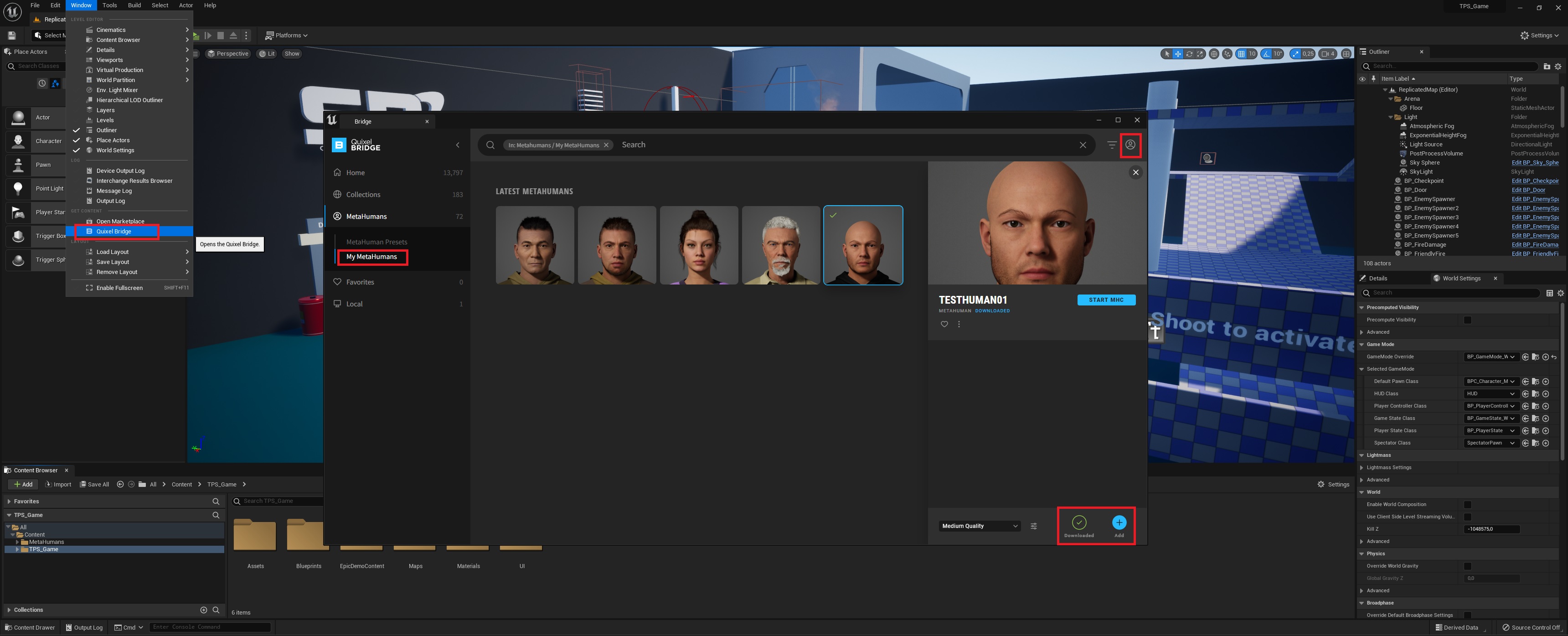The width and height of the screenshot is (1568, 636).
Task: Click the Bridge account profile icon
Action: coord(1130,145)
